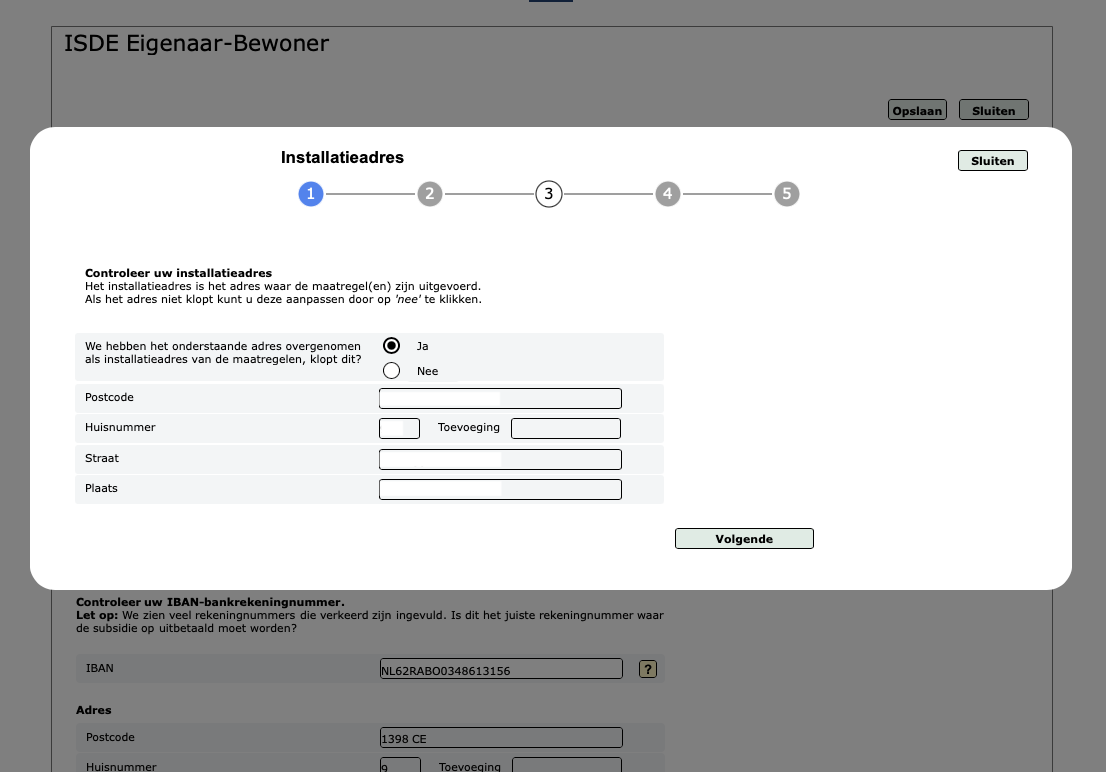The image size is (1106, 772).
Task: Click the Straat text field
Action: (500, 460)
